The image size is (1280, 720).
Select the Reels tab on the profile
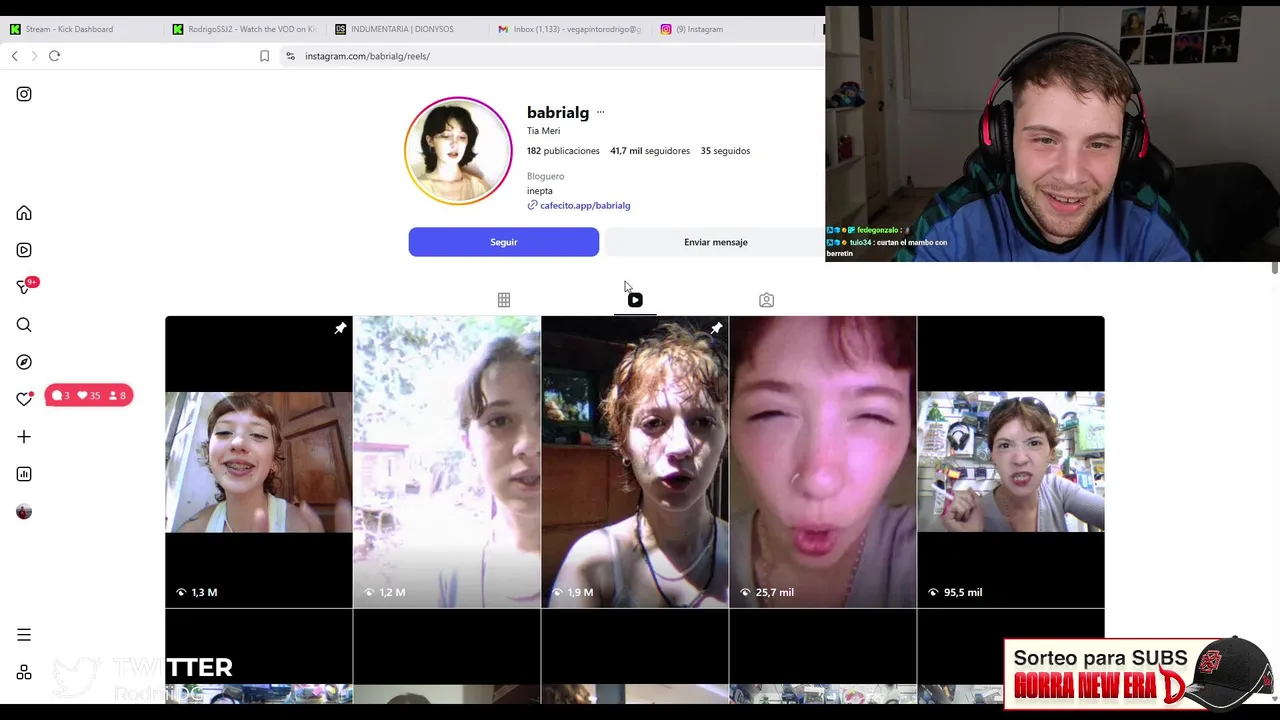pos(635,300)
